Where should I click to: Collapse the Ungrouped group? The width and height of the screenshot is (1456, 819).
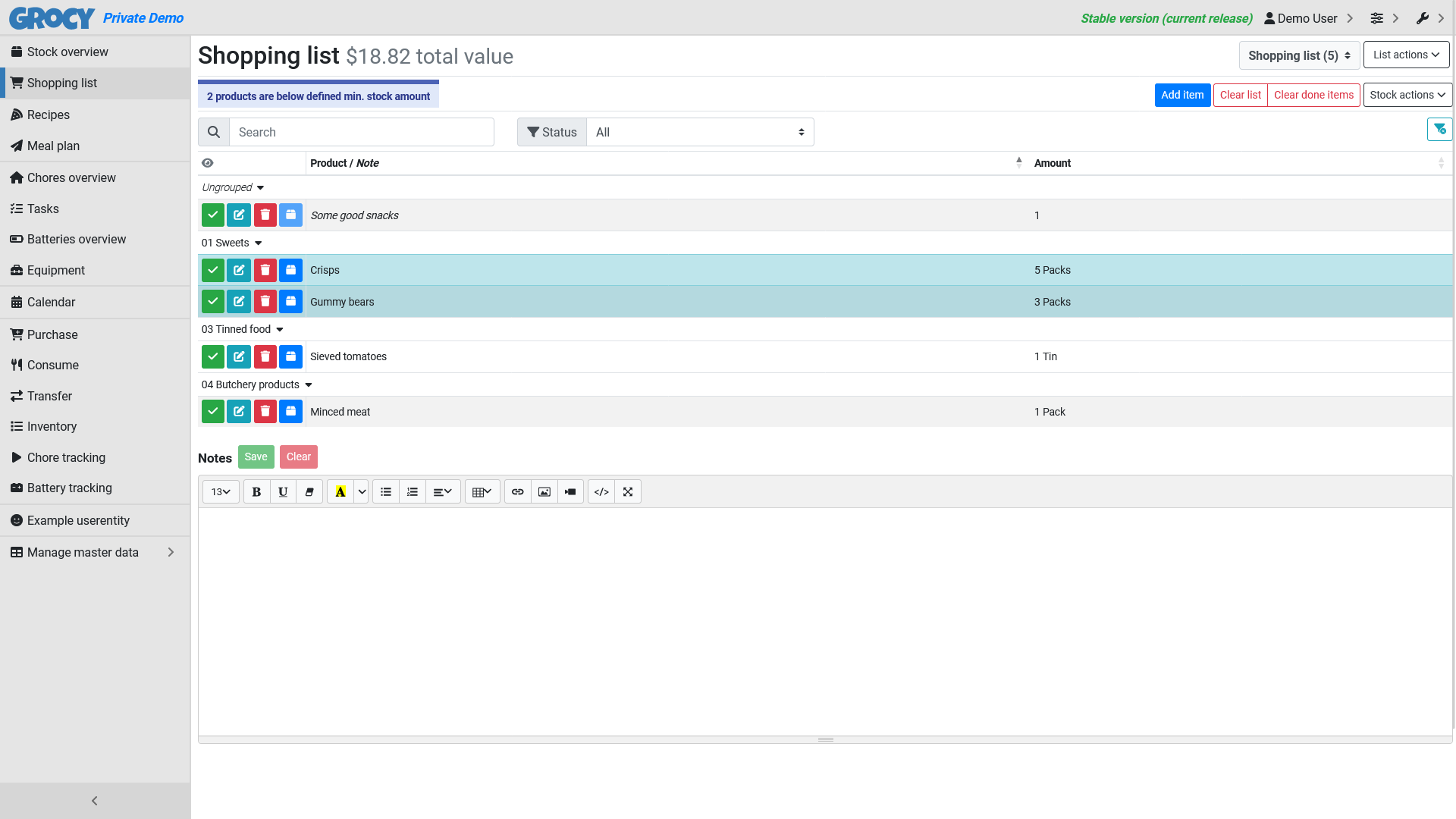[x=260, y=188]
